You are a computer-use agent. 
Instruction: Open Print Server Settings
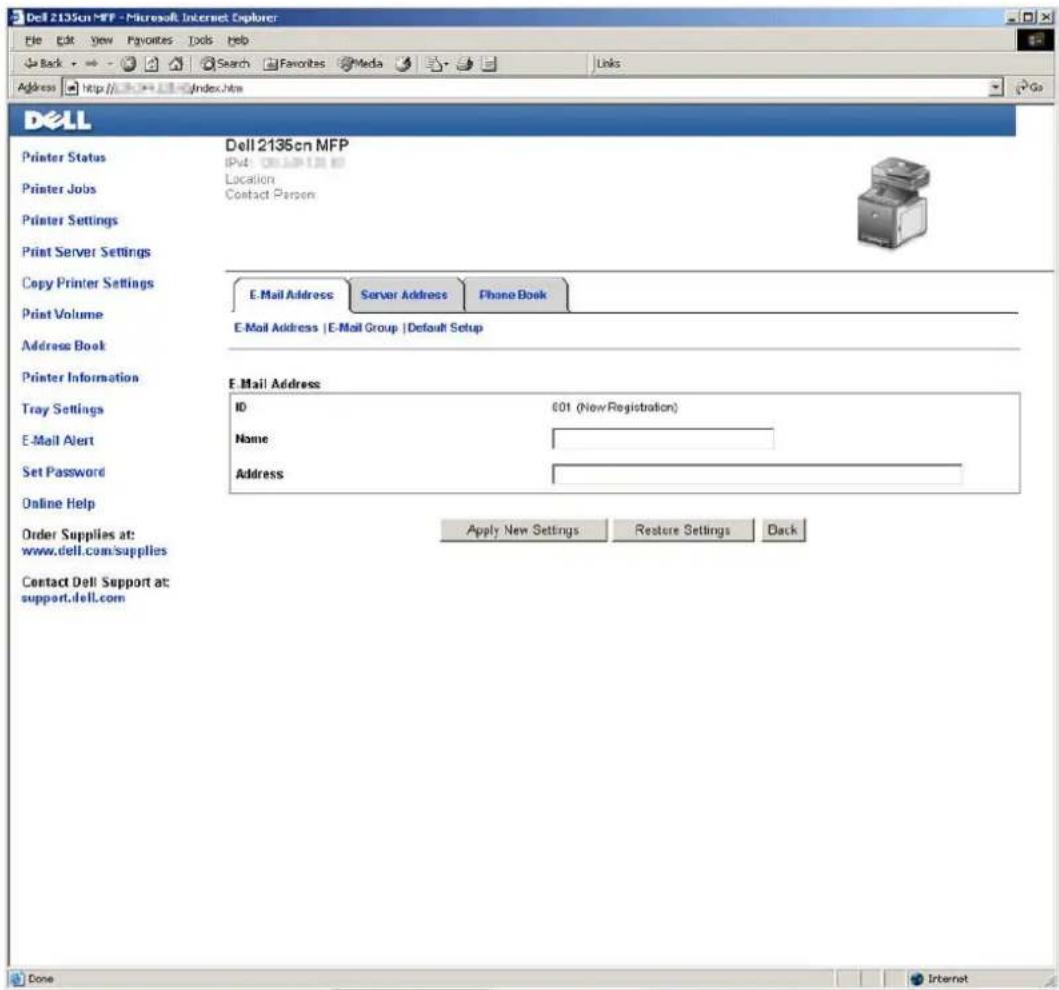[x=86, y=252]
